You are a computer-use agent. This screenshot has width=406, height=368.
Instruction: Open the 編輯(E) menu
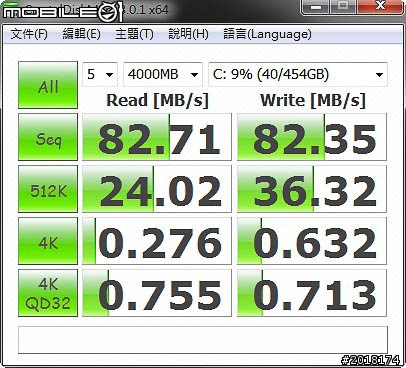[81, 34]
